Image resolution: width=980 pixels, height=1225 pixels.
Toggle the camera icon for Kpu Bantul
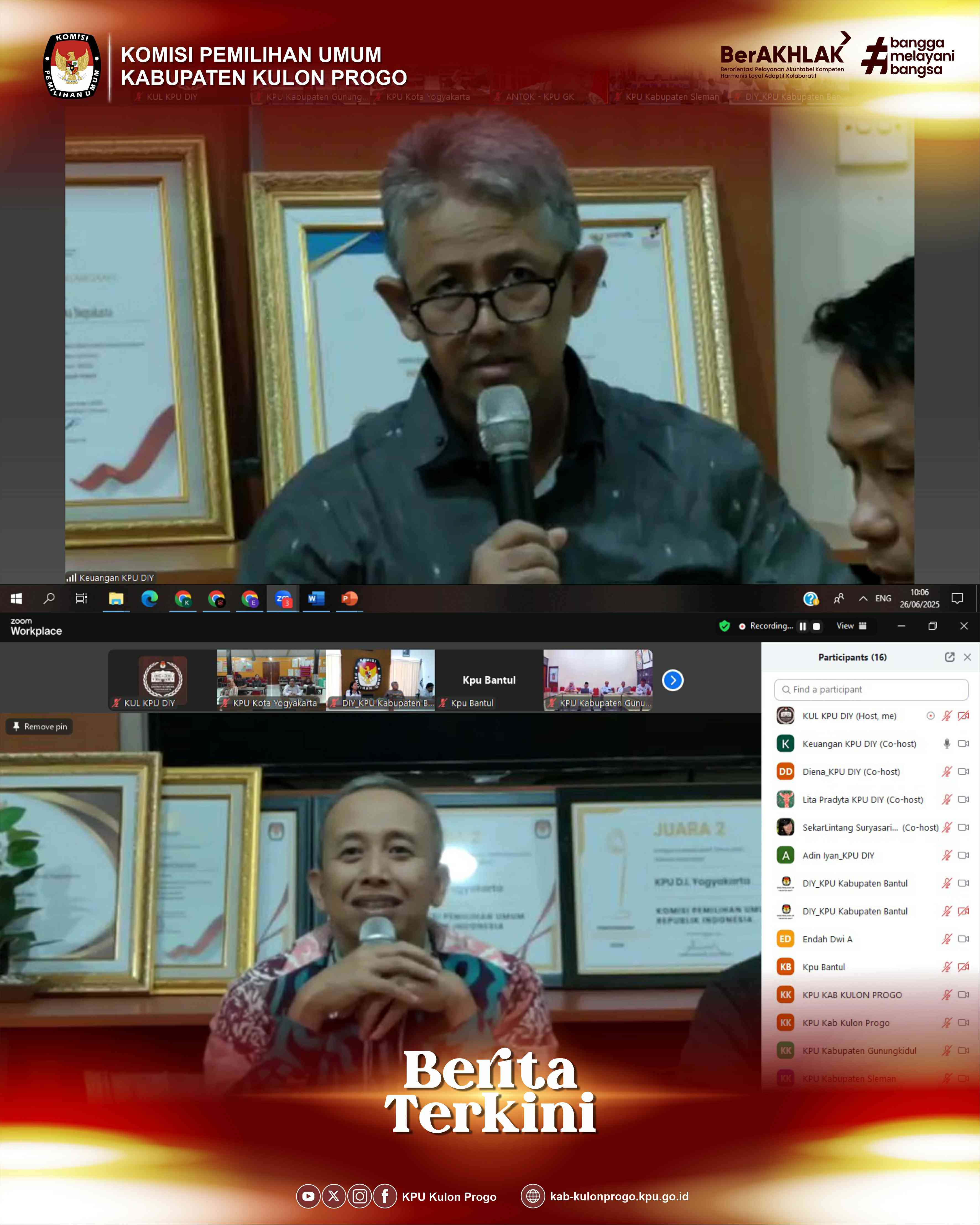[x=963, y=966]
